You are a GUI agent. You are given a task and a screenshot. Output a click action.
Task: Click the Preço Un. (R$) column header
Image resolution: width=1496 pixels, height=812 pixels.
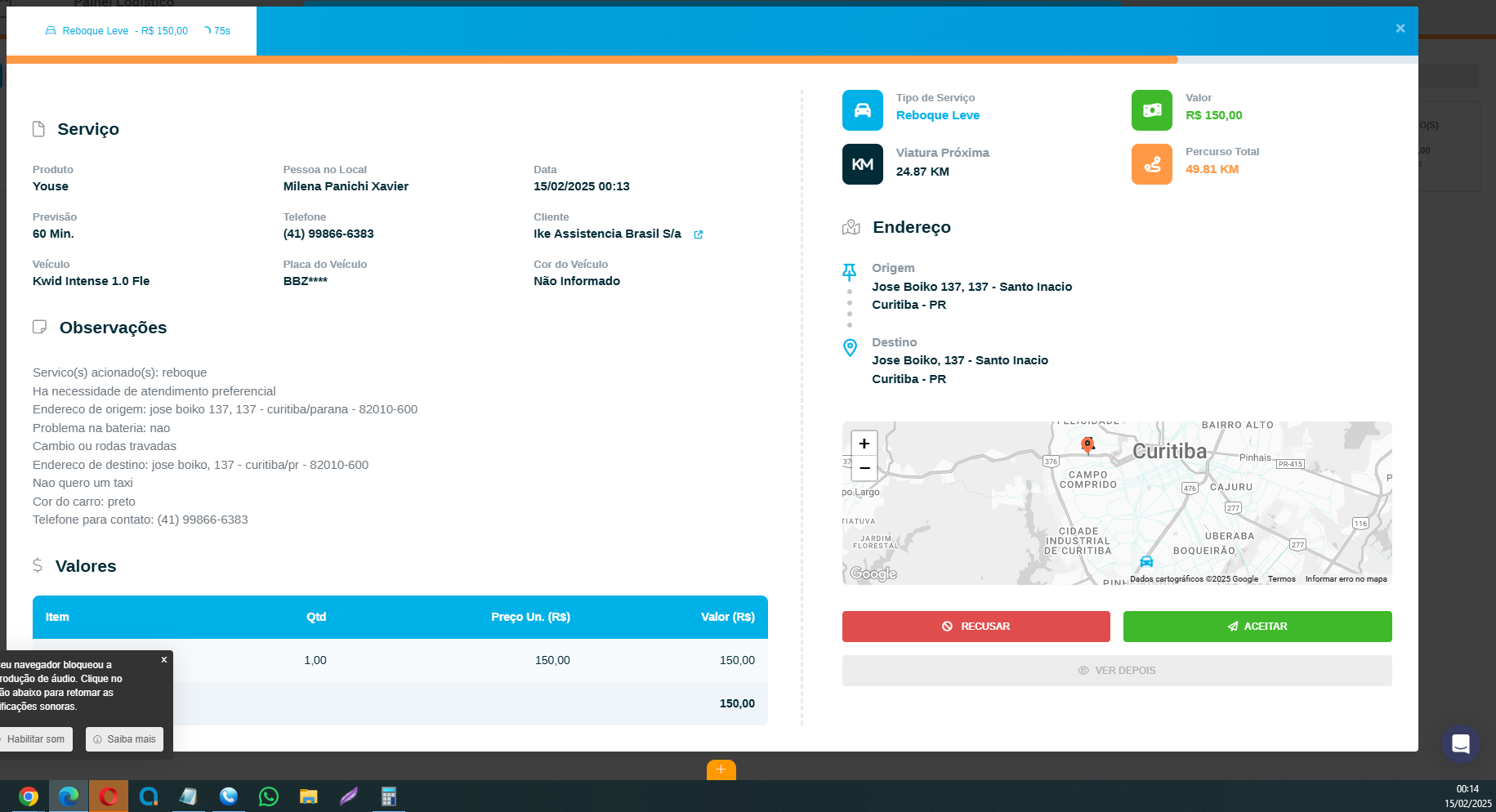tap(531, 617)
